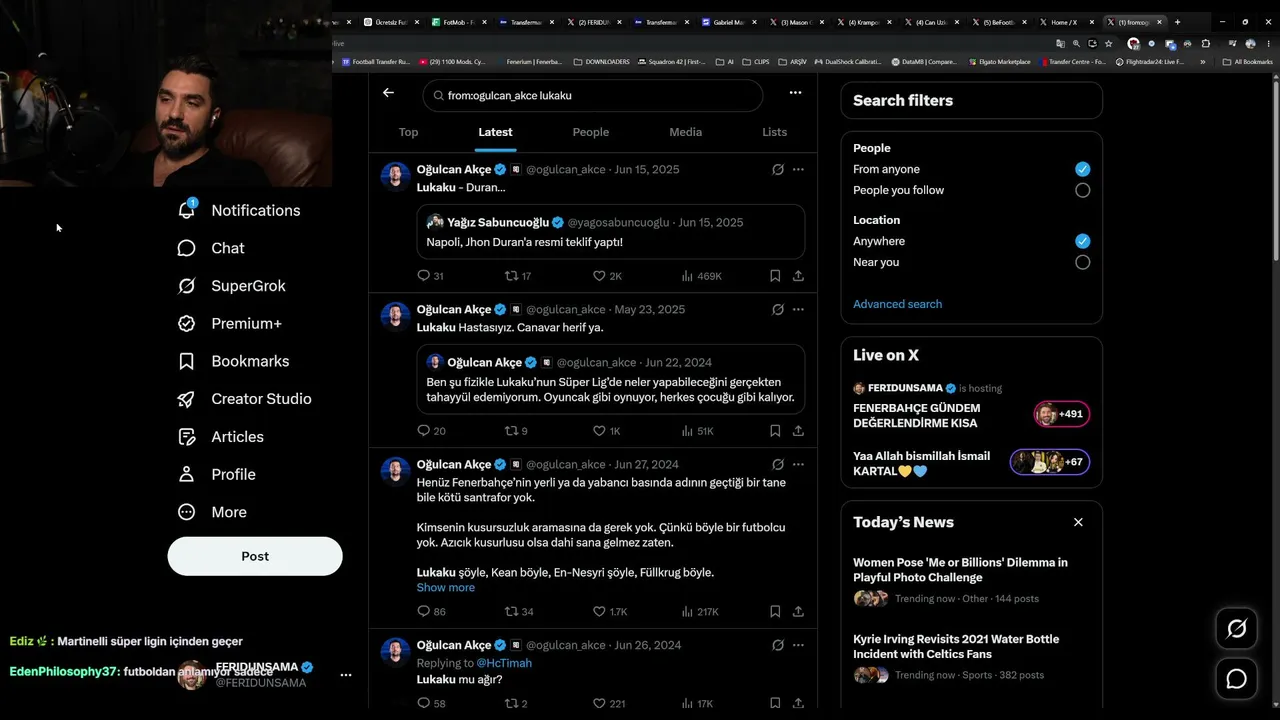
Task: Open SuperGrok from the sidebar
Action: point(231,286)
